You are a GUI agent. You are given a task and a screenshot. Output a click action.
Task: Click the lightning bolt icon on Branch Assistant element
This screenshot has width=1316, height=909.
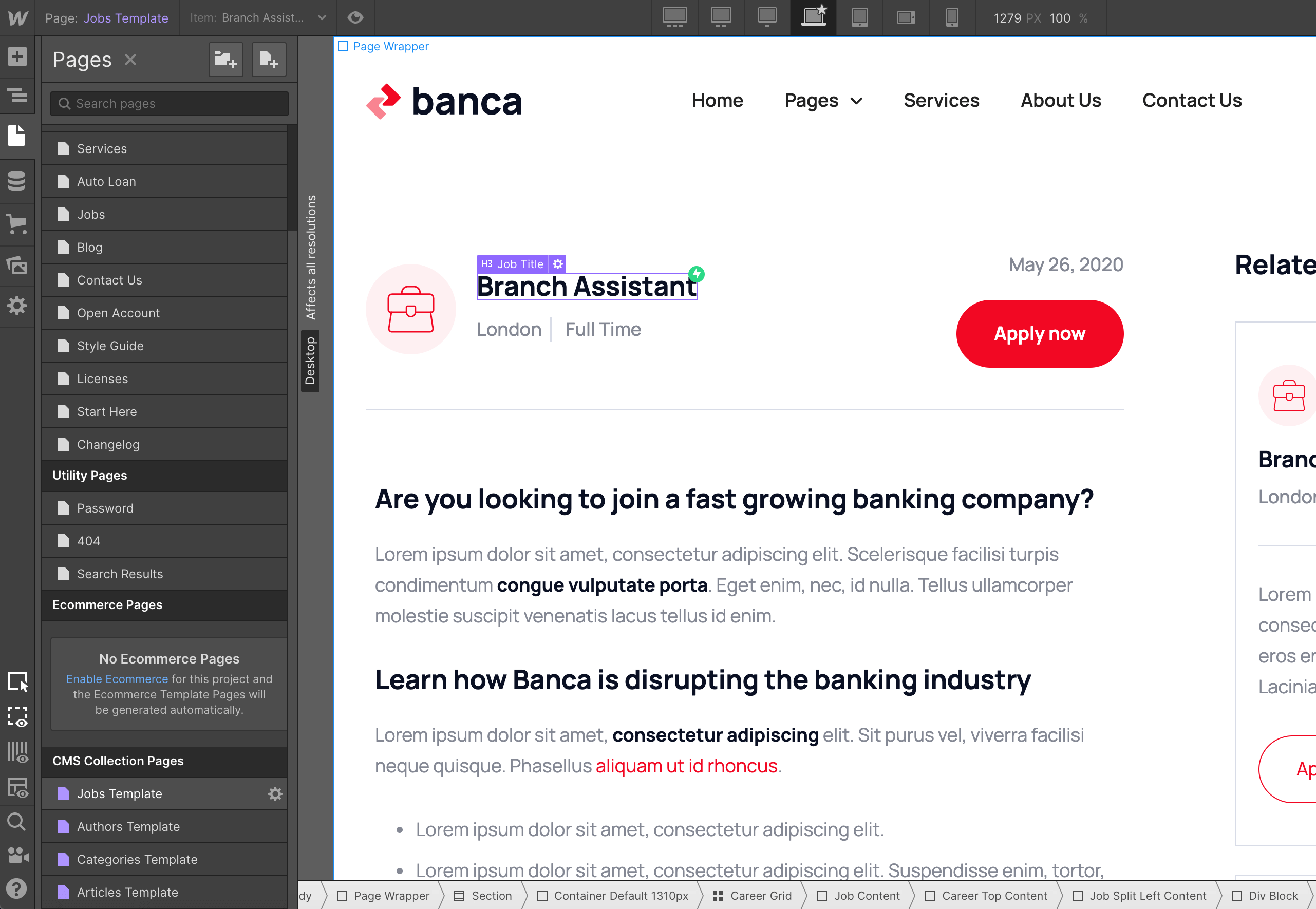pyautogui.click(x=698, y=276)
